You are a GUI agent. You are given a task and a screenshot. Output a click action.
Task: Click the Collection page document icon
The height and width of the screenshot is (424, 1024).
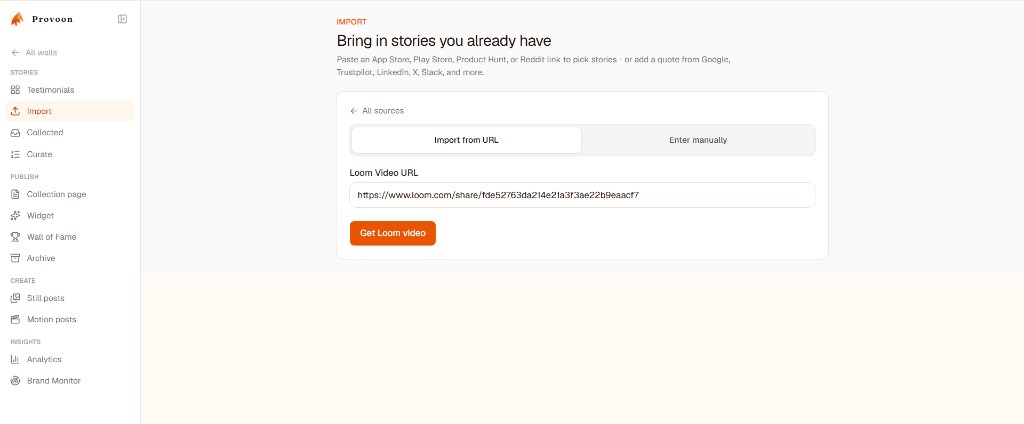point(16,194)
